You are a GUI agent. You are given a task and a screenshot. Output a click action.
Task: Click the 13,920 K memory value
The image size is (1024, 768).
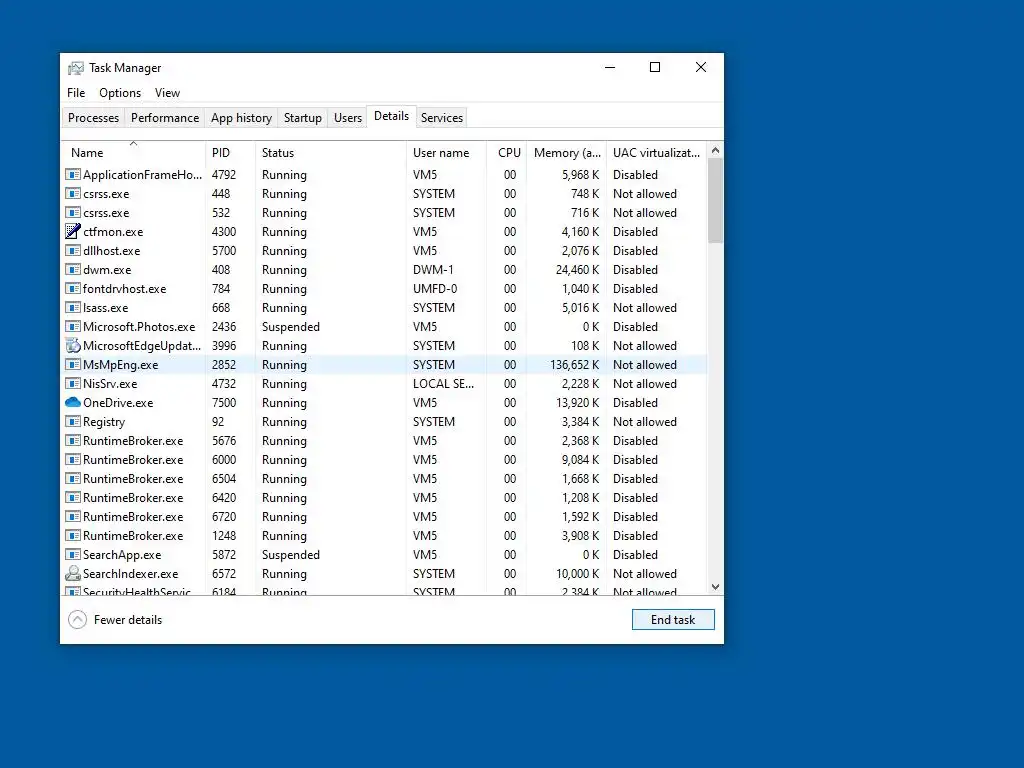coord(577,403)
